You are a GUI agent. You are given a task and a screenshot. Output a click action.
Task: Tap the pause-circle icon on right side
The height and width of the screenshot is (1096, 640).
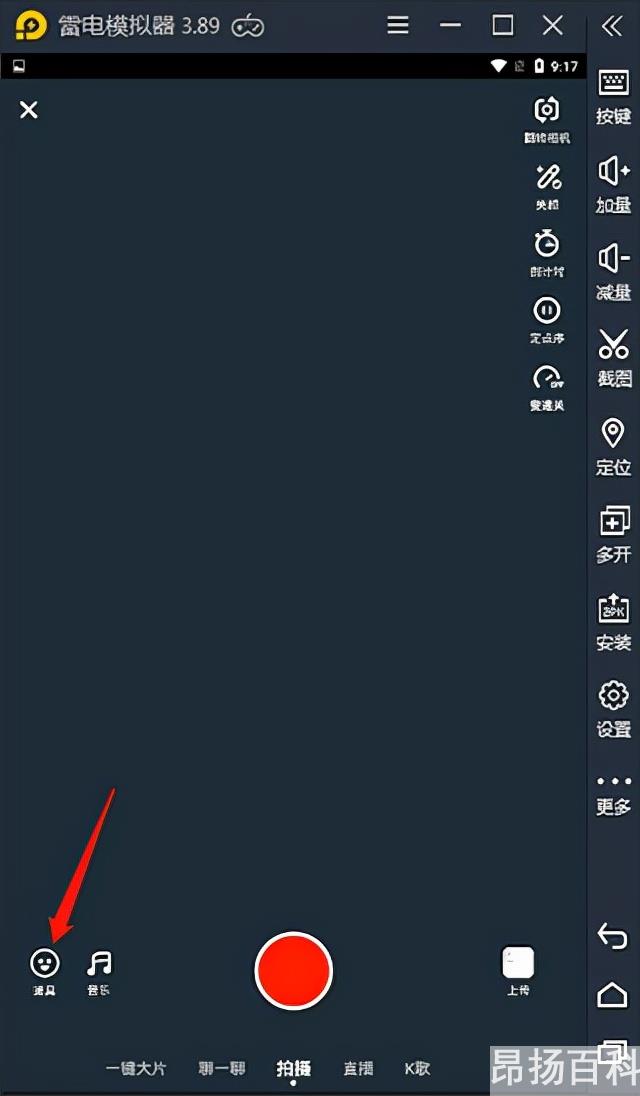546,310
